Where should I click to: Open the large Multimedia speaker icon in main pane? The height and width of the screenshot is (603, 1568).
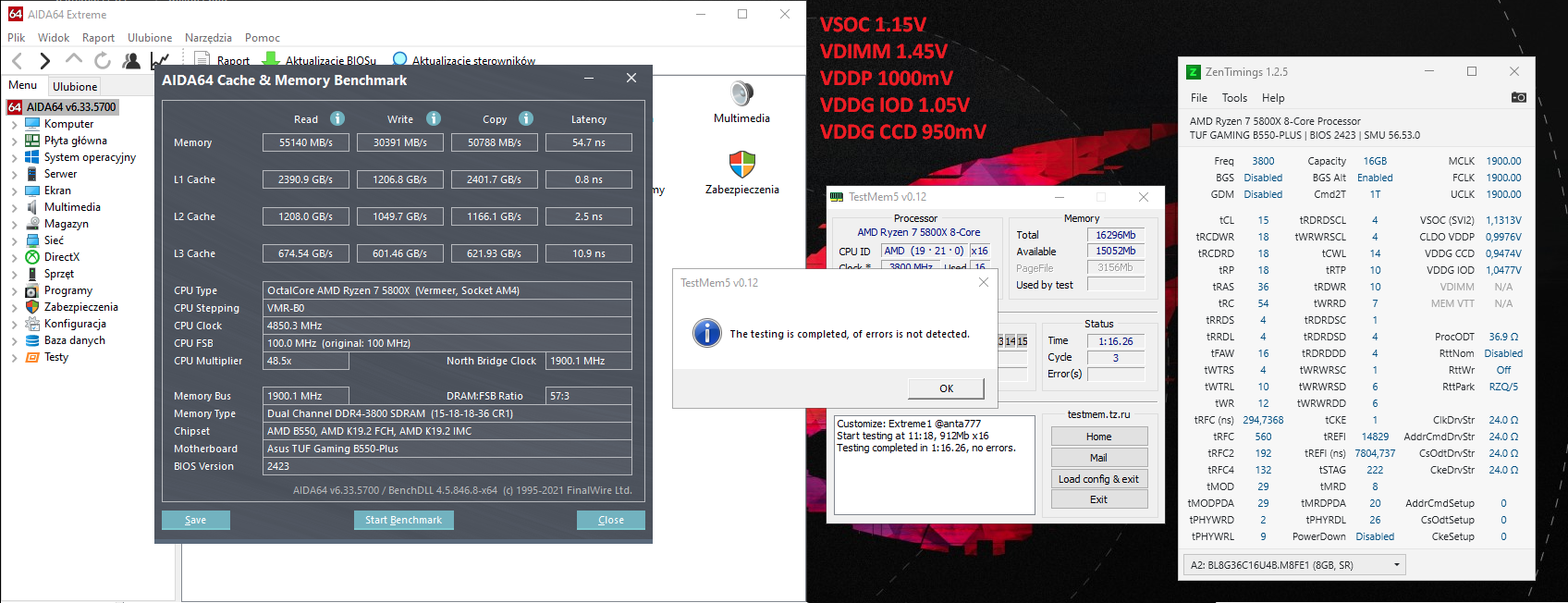pos(741,102)
